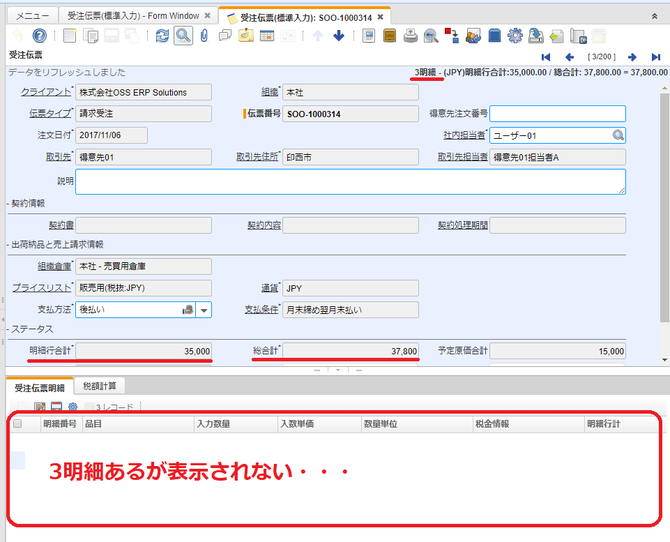Click the CSV import icon beside File Import
This screenshot has width=670, height=542.
pyautogui.click(x=578, y=36)
